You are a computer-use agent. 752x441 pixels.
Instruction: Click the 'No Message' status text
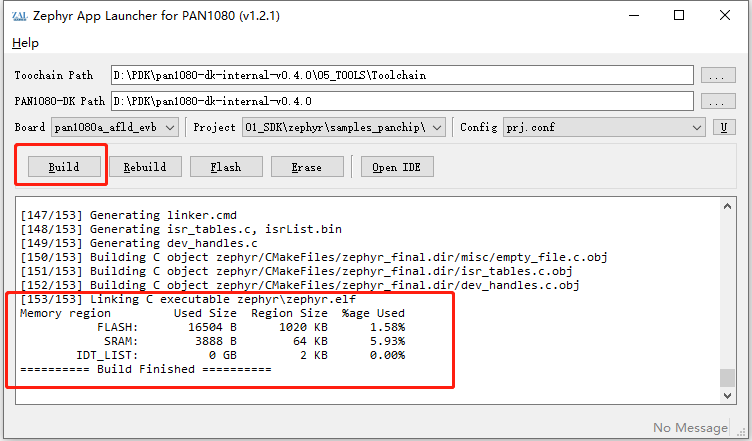[x=690, y=427]
